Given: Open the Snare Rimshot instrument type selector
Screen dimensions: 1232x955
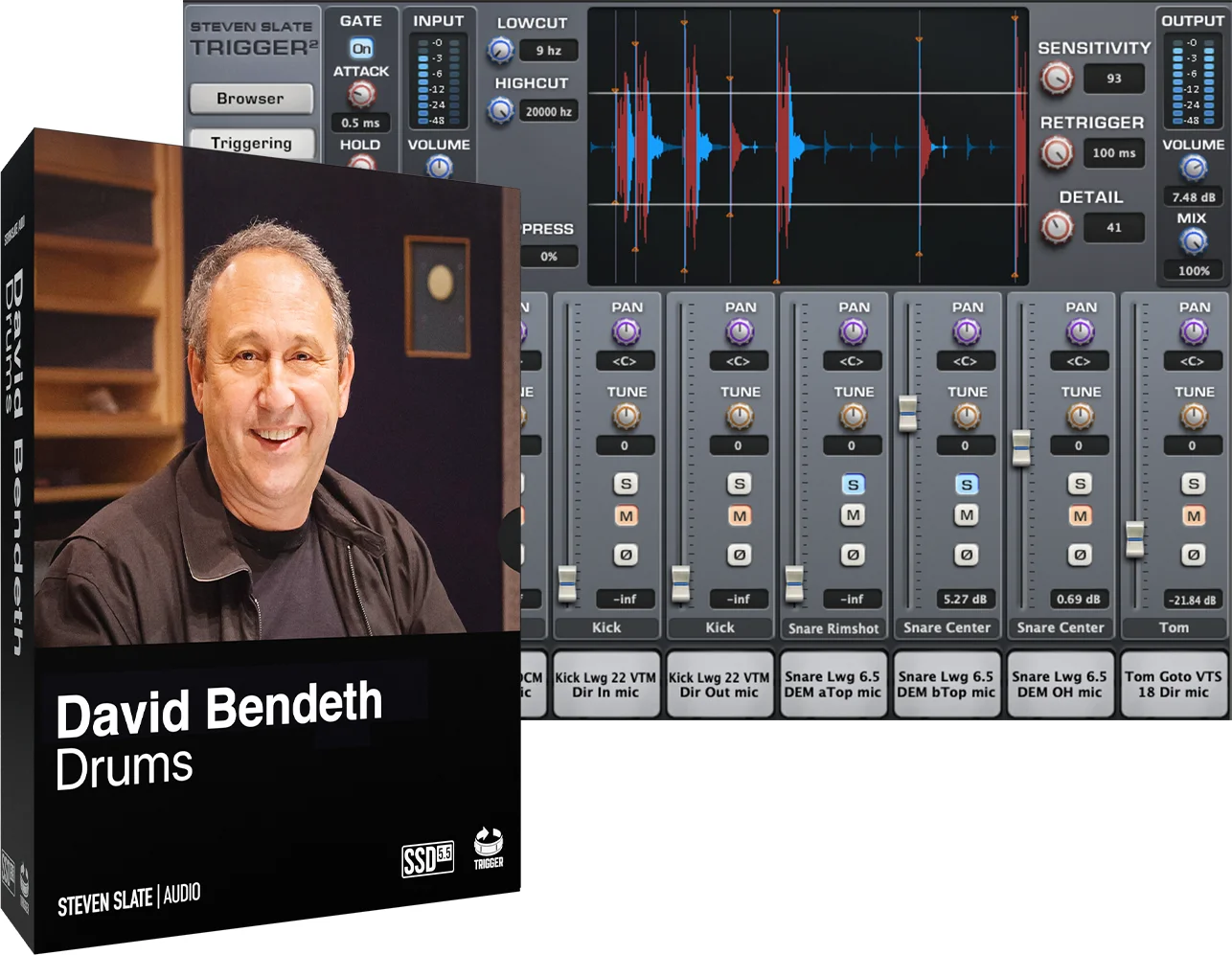Looking at the screenshot, I should click(833, 628).
